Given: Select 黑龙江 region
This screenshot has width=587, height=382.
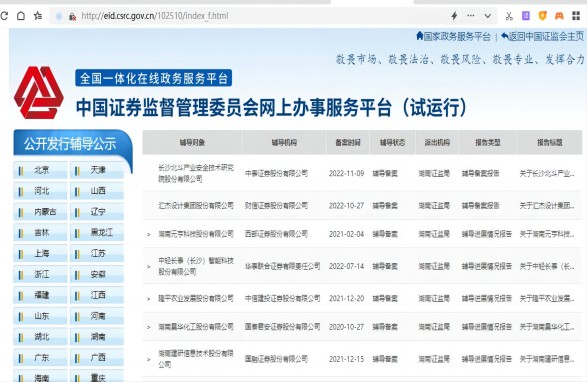Looking at the screenshot, I should pos(97,233).
